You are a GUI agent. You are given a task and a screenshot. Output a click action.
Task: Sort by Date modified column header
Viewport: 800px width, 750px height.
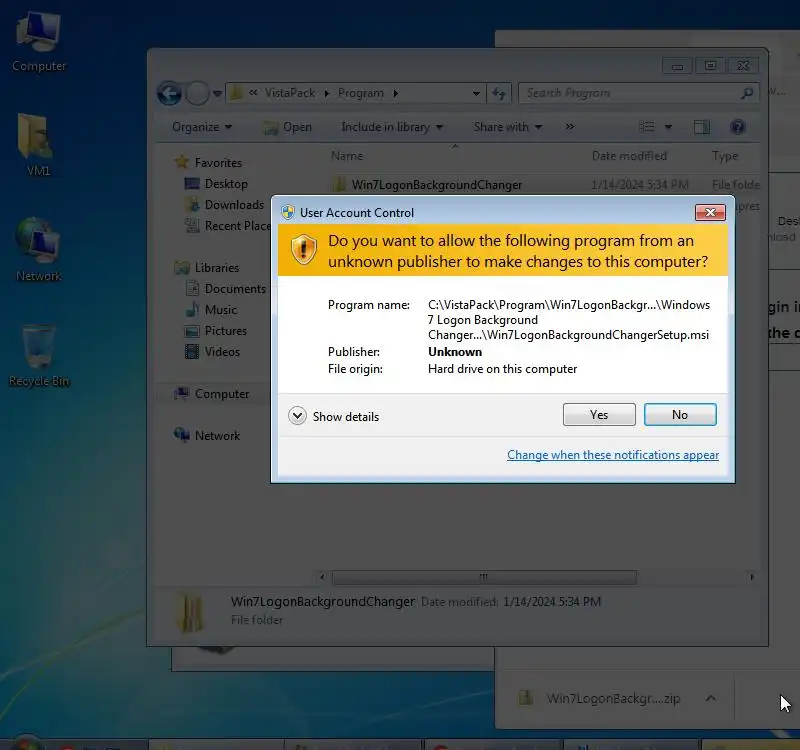629,156
